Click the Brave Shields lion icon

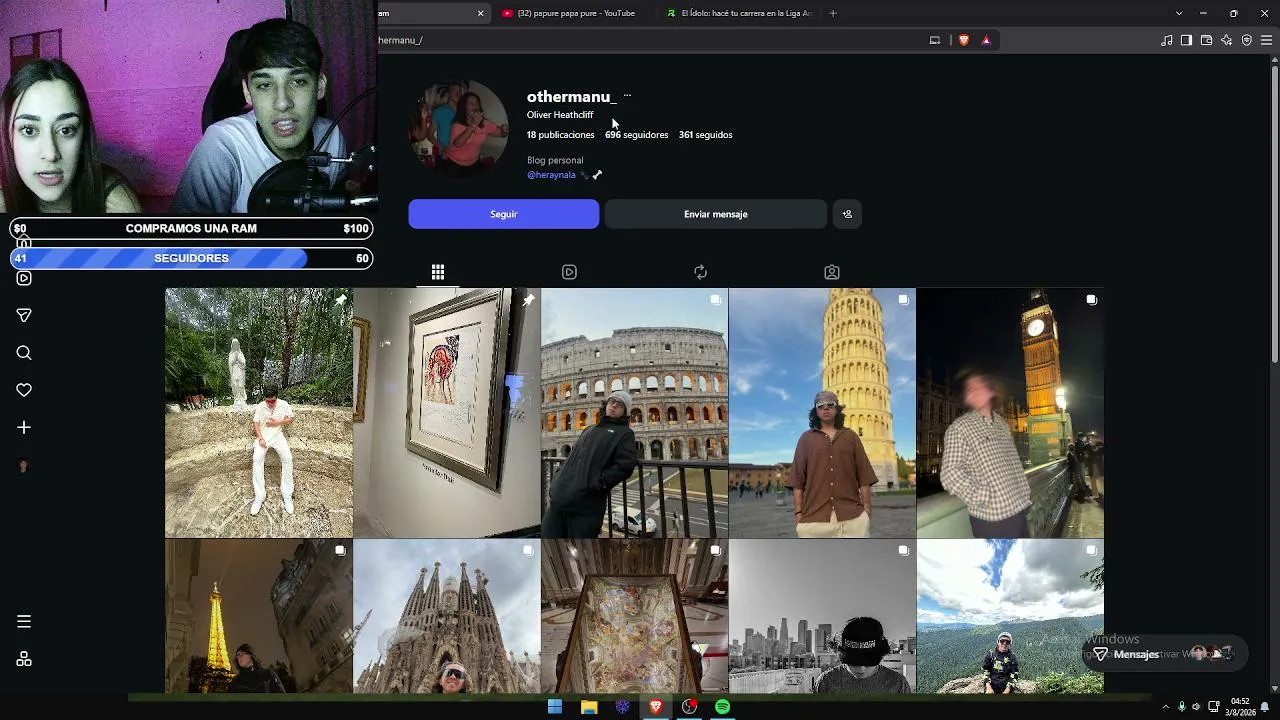coord(964,40)
